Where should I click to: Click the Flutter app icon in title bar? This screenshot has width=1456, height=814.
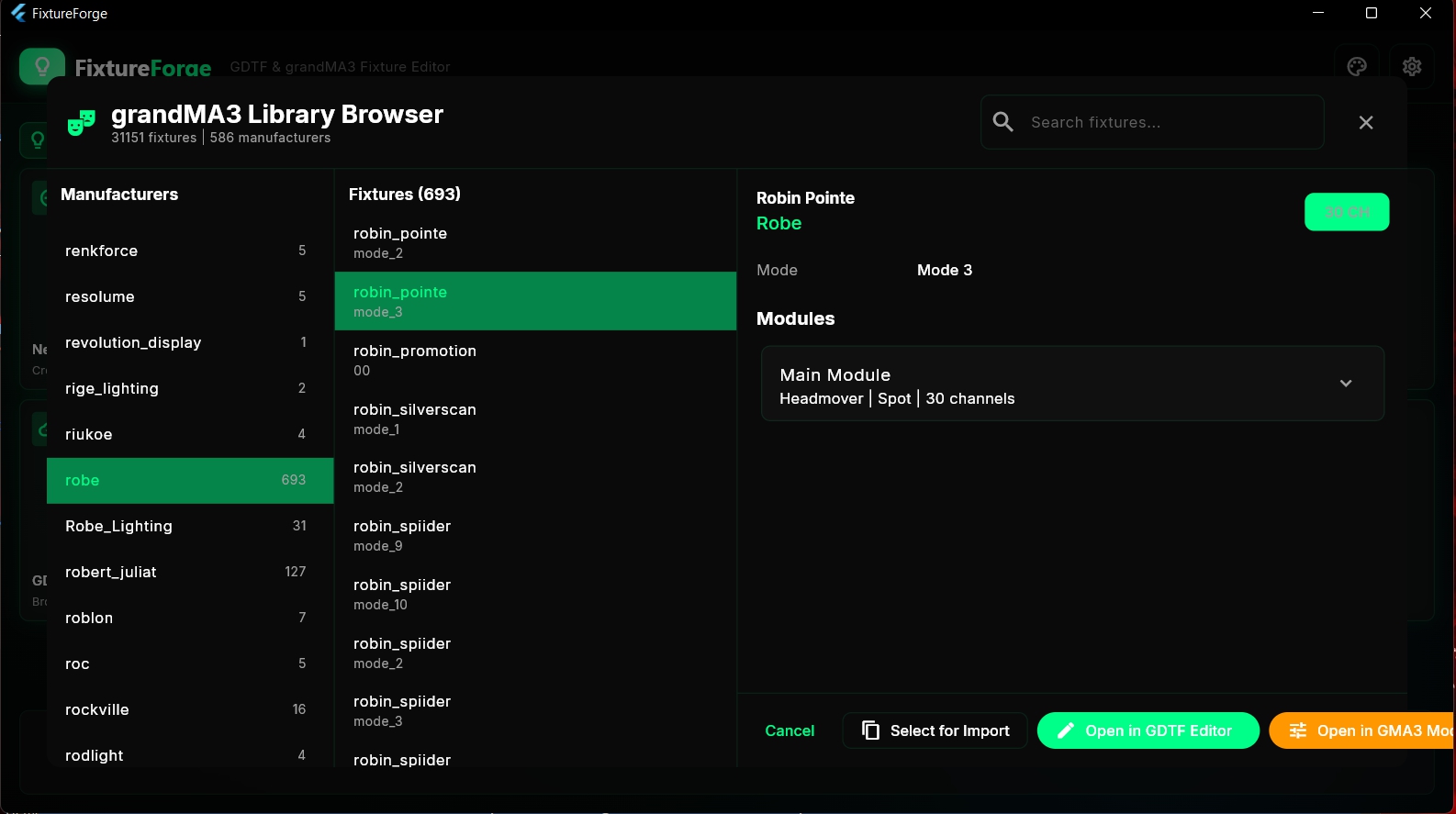click(x=18, y=13)
